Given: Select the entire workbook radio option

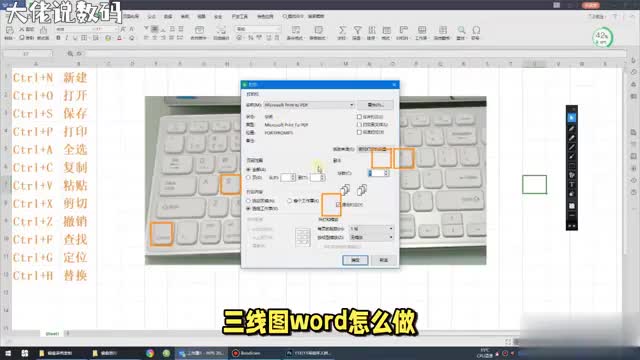Looking at the screenshot, I should 289,201.
